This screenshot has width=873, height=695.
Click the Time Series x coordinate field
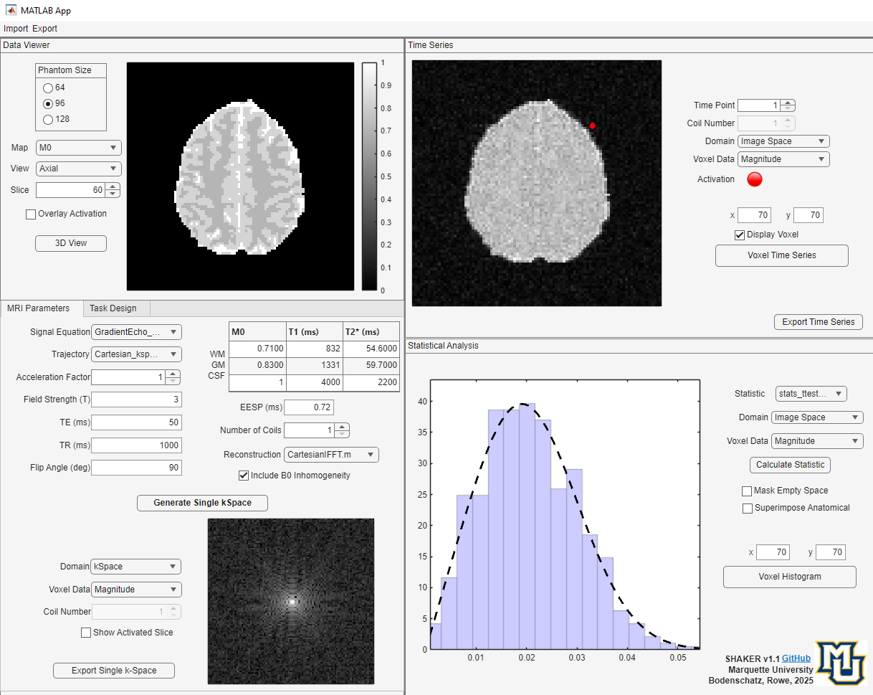(754, 215)
